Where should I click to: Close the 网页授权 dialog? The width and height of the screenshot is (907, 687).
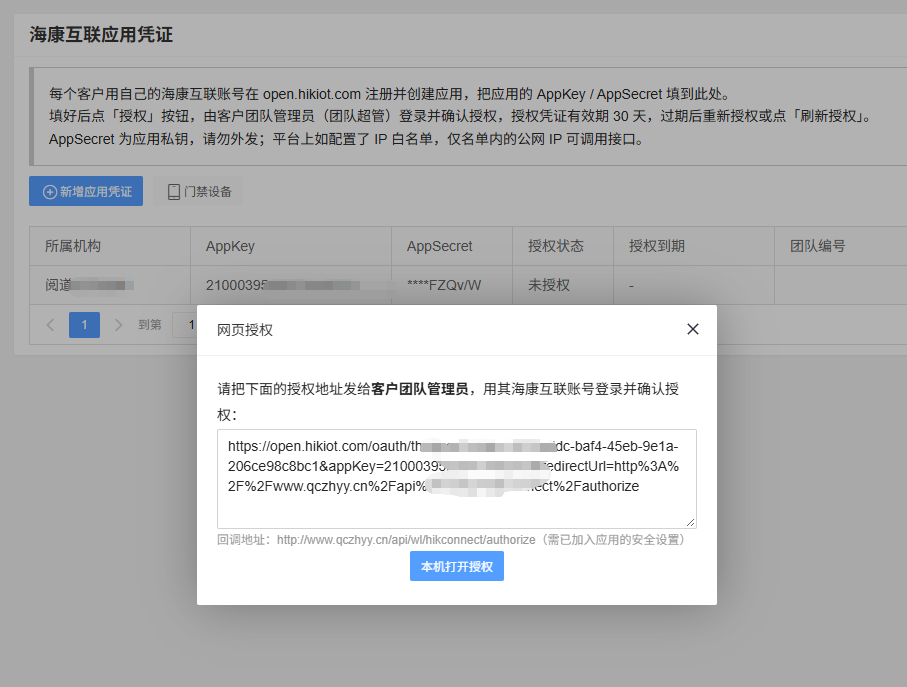(x=692, y=329)
